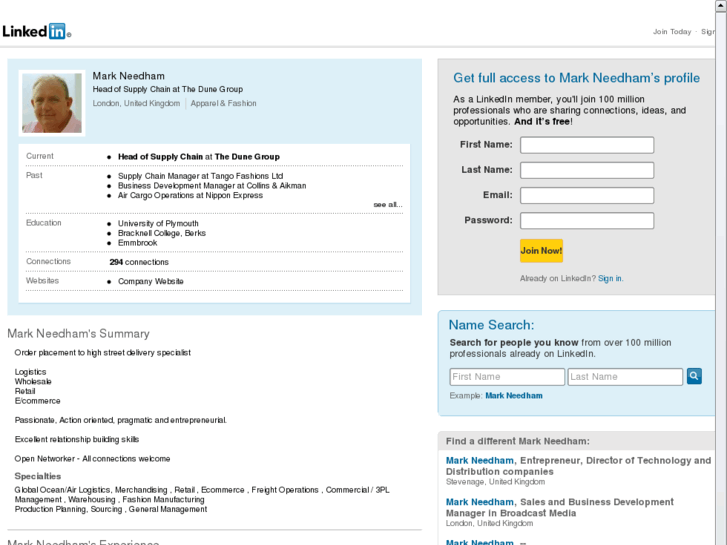The width and height of the screenshot is (727, 545).
Task: Click the Join Today link
Action: pyautogui.click(x=672, y=32)
